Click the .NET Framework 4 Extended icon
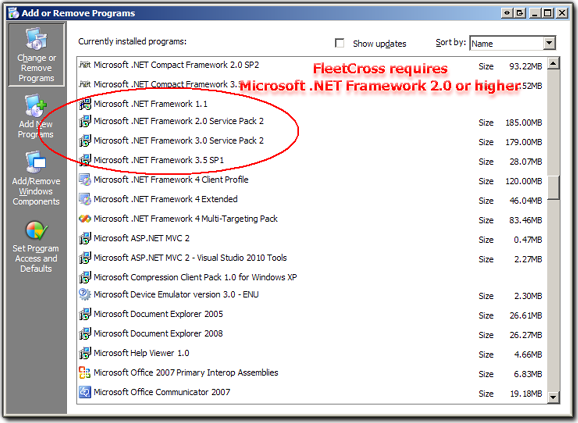578x423 pixels. pyautogui.click(x=85, y=199)
